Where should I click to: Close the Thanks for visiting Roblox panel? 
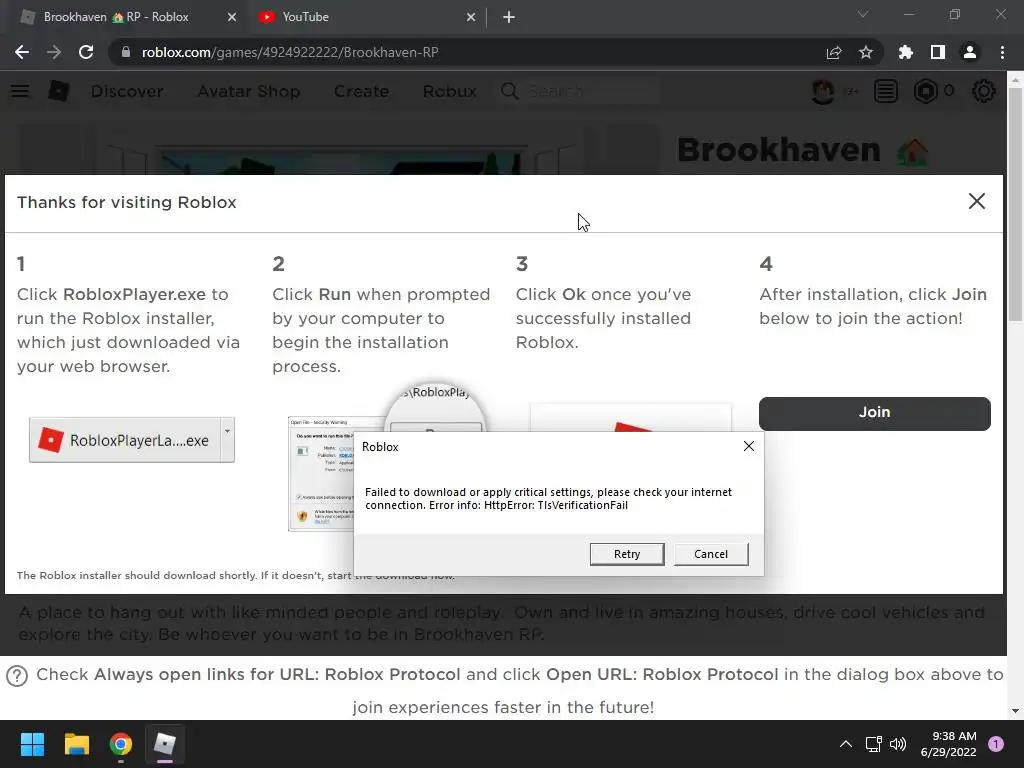coord(976,201)
